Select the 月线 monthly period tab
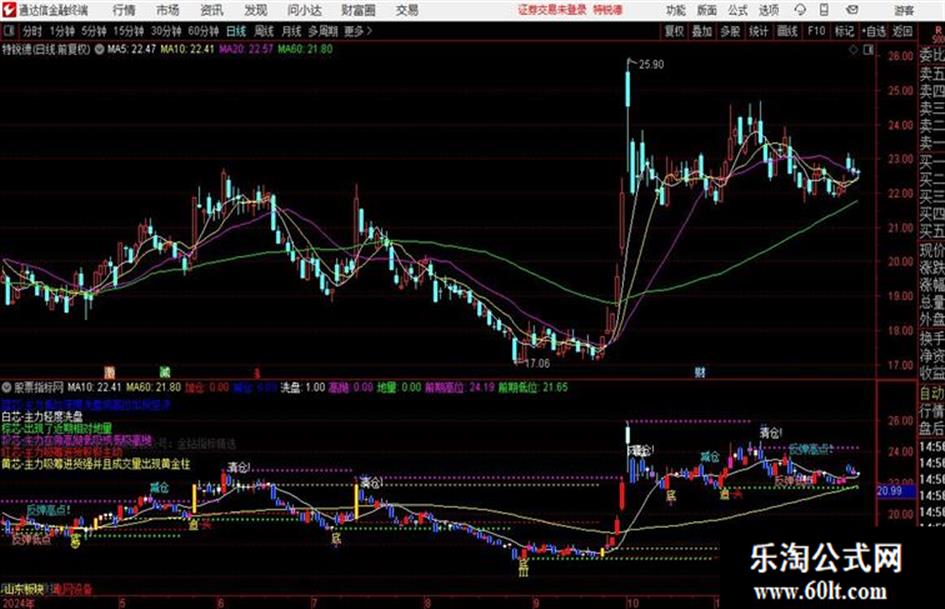The image size is (945, 609). click(x=292, y=31)
